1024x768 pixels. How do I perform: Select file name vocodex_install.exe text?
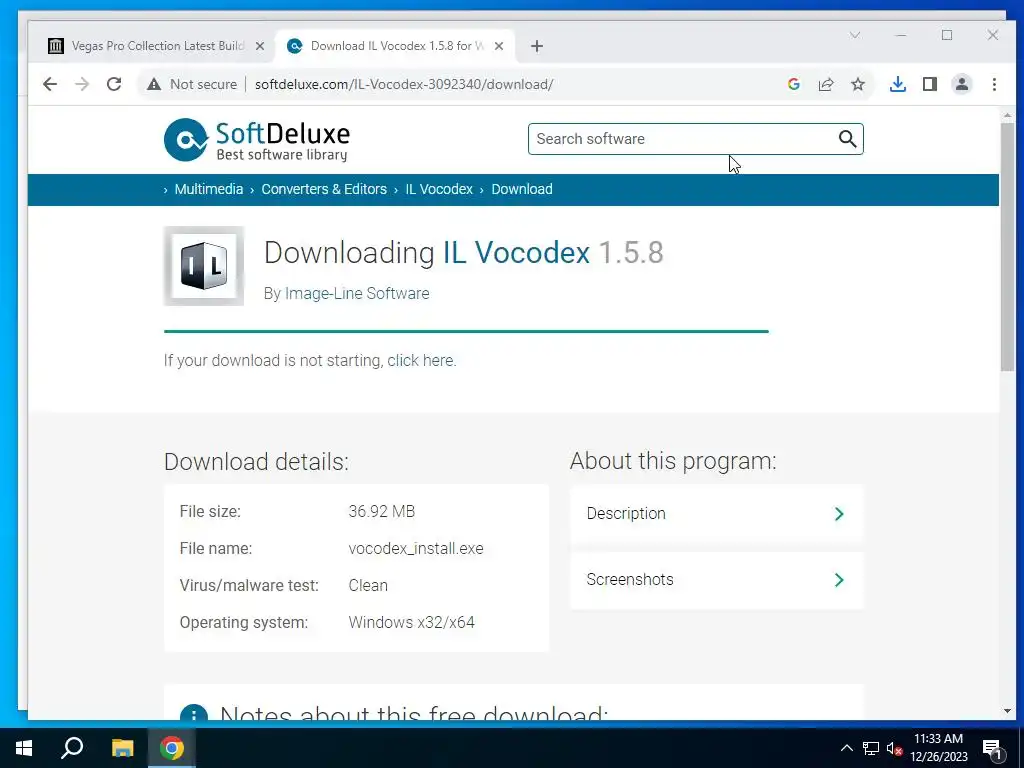(x=416, y=549)
